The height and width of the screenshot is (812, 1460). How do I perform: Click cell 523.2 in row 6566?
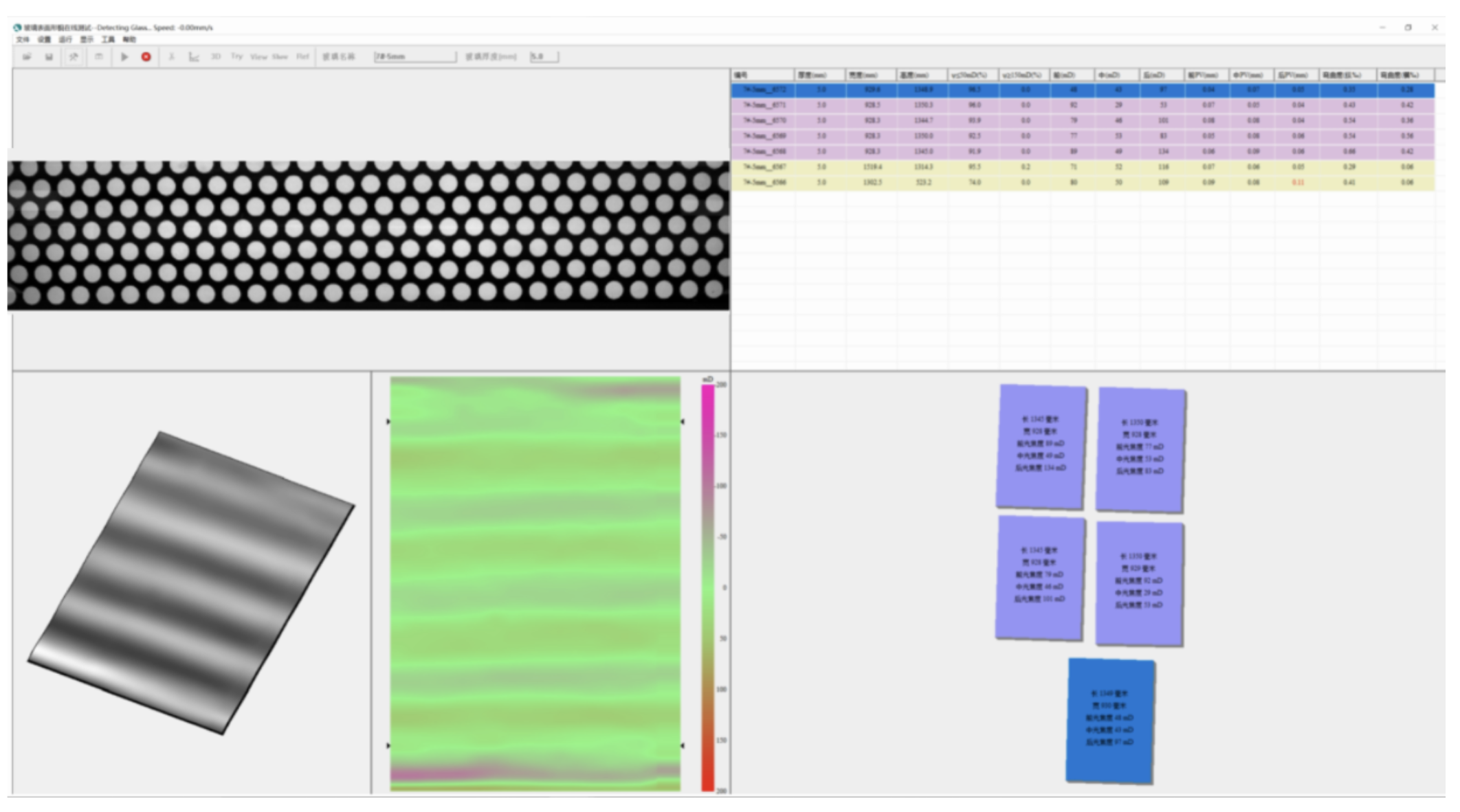[923, 183]
